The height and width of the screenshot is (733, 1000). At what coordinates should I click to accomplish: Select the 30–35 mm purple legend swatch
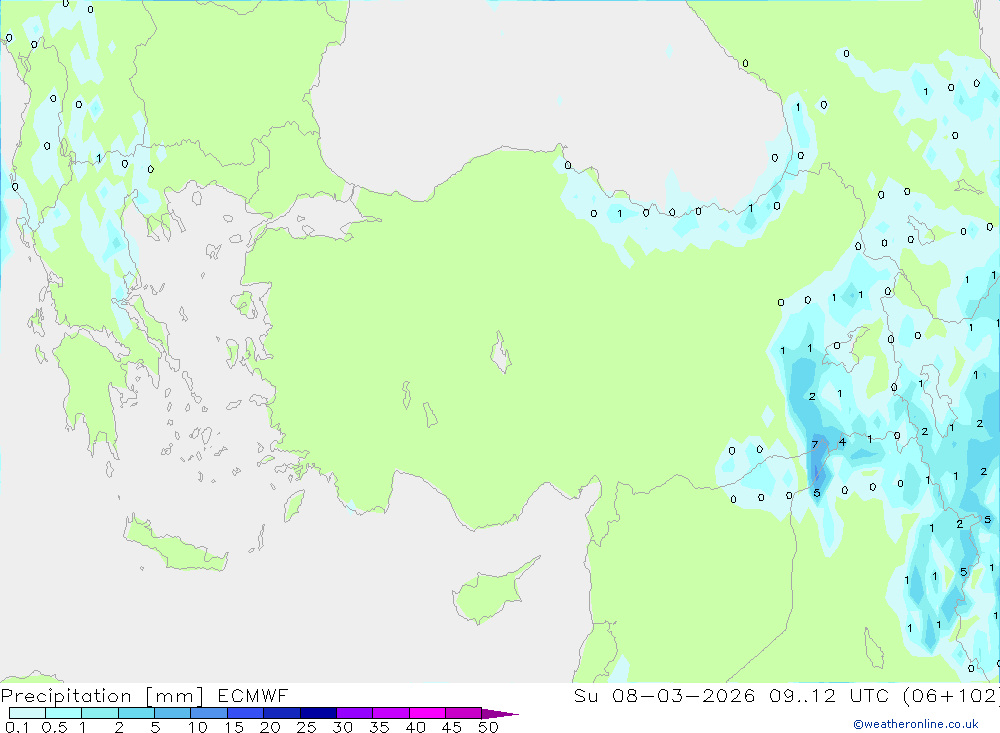(355, 713)
